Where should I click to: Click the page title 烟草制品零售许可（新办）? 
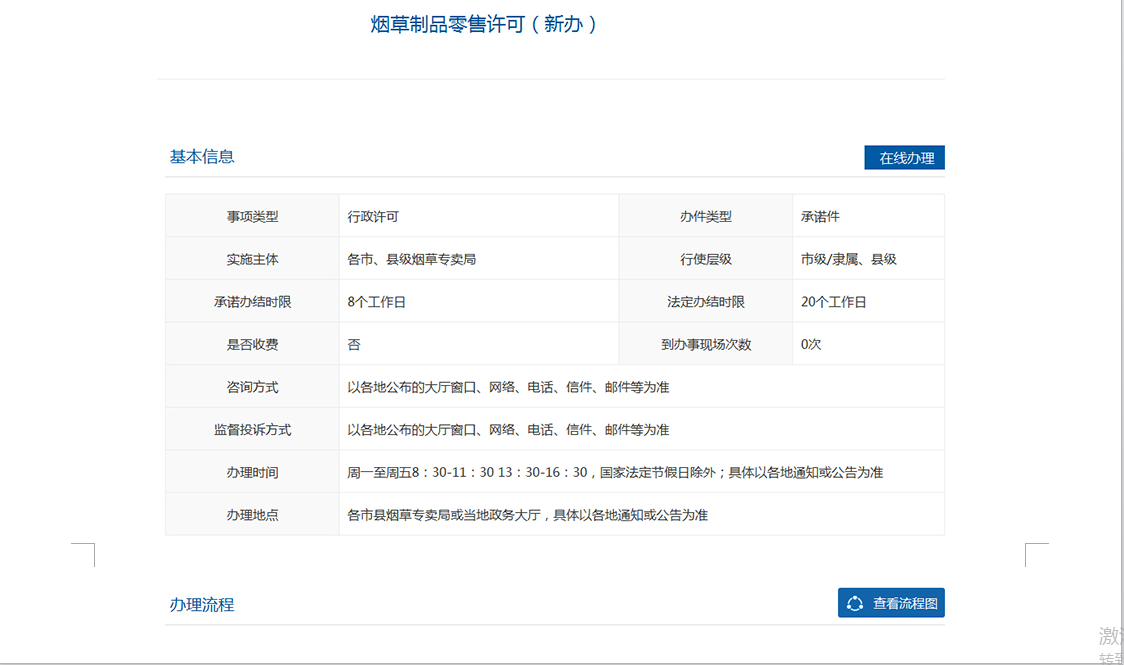[484, 25]
